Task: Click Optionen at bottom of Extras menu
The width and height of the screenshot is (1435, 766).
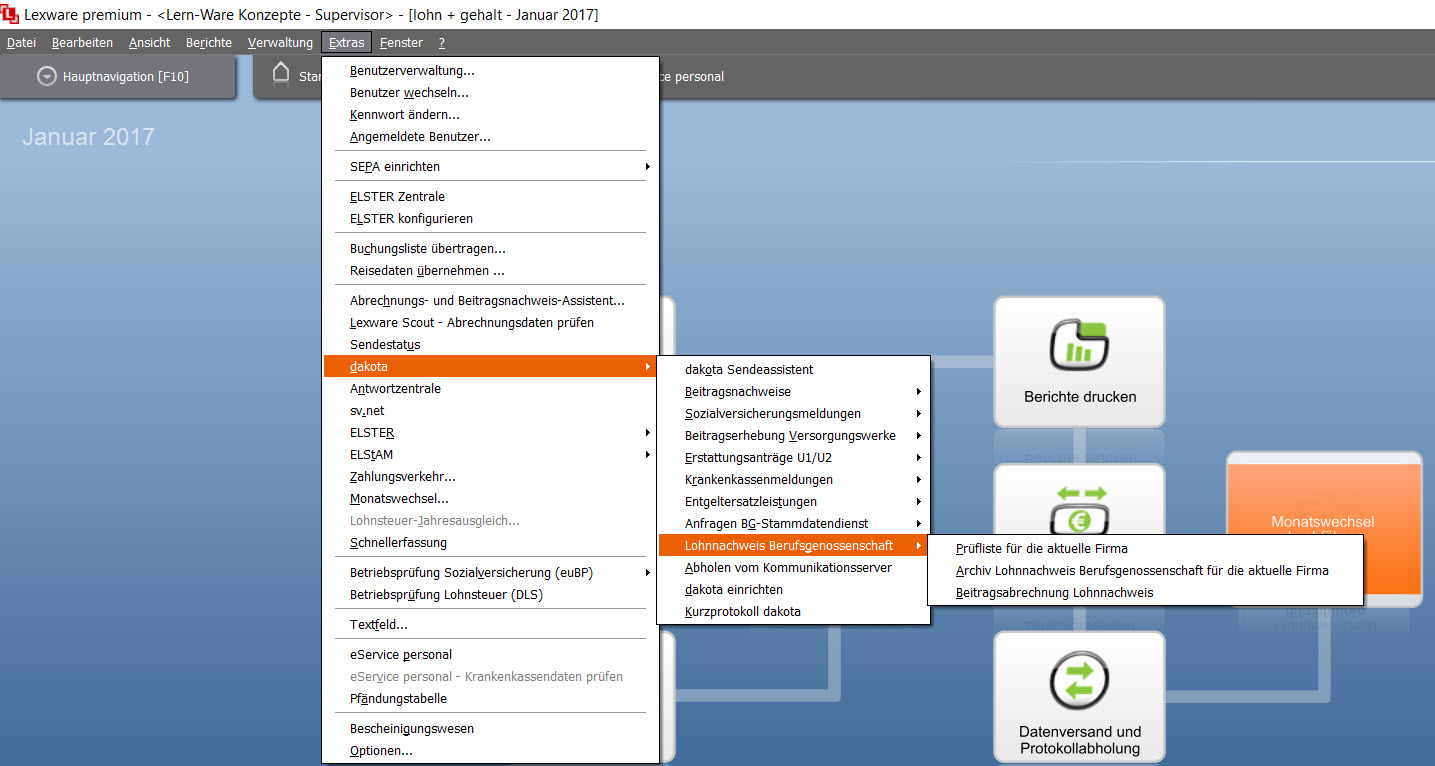Action: click(x=381, y=750)
